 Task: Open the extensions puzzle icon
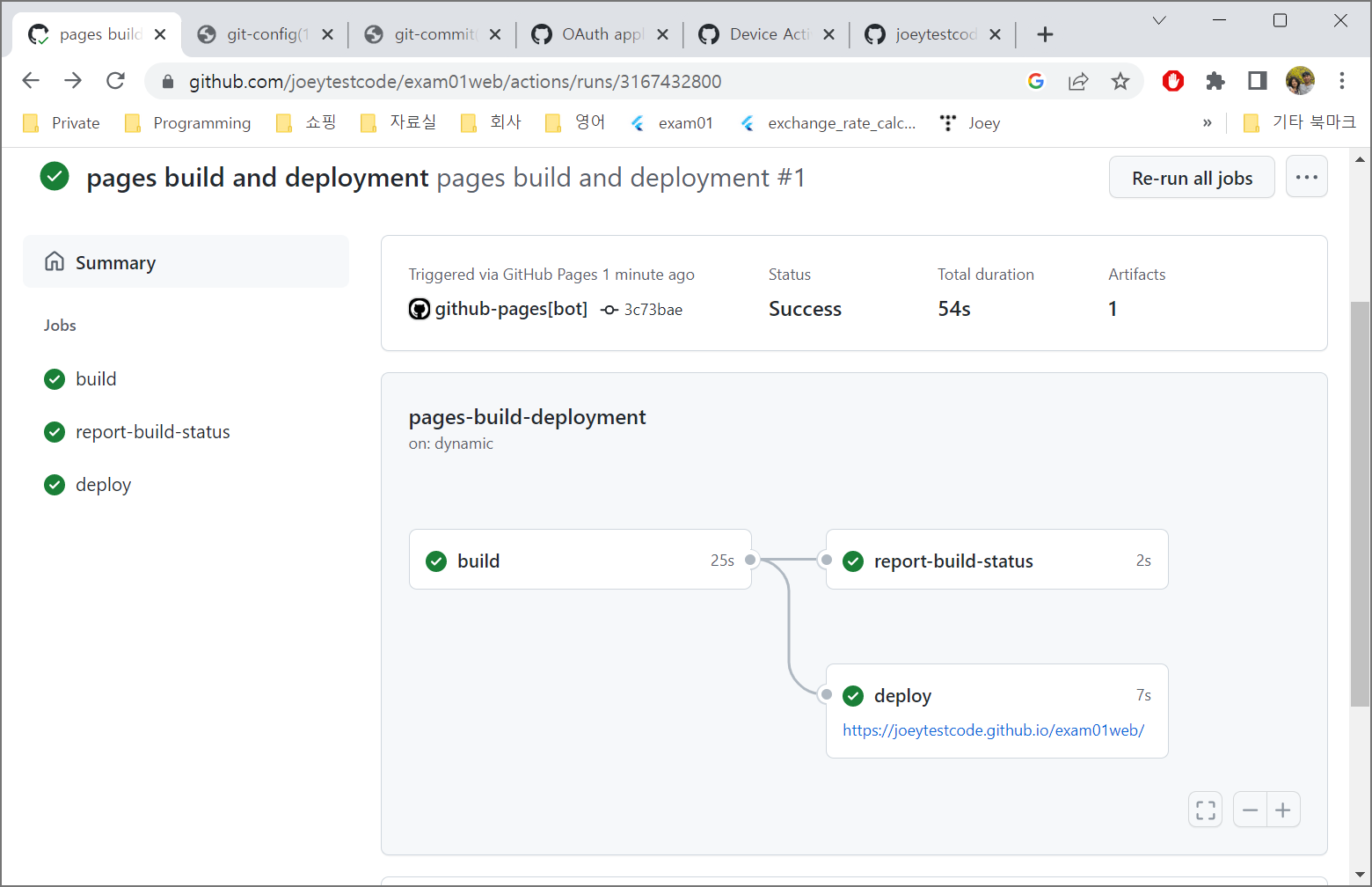[x=1215, y=81]
